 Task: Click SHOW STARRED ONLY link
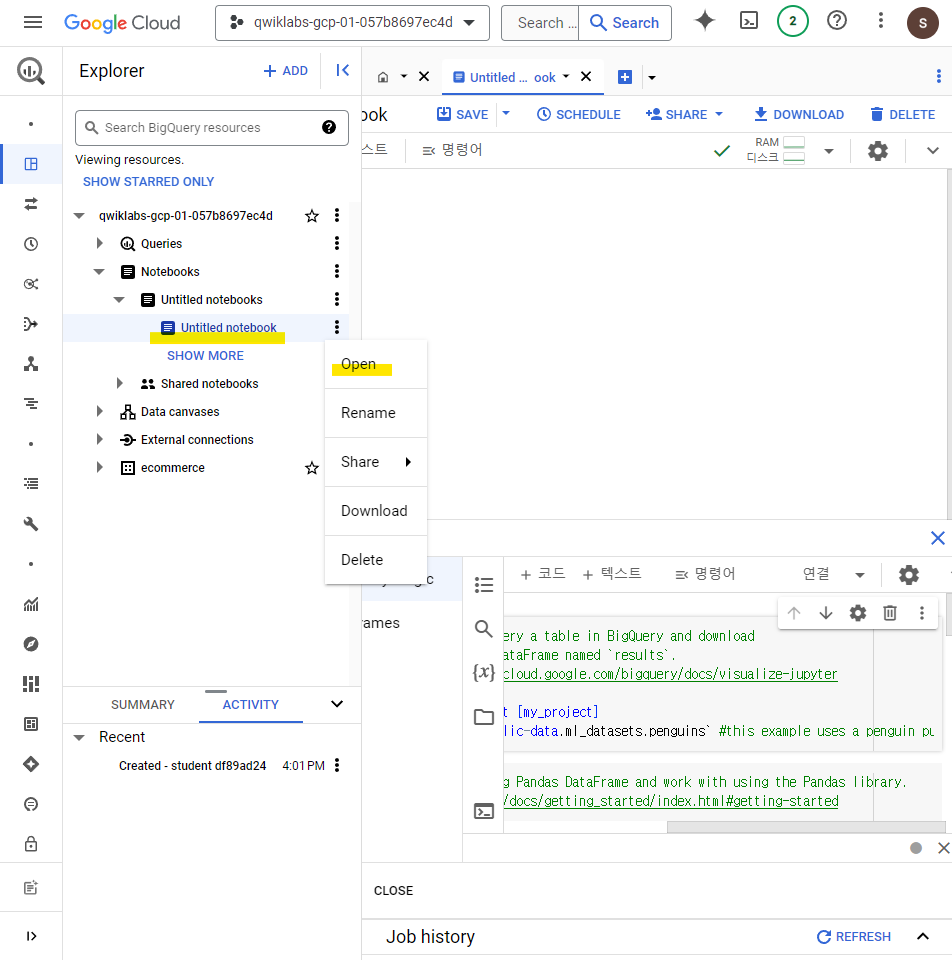point(149,182)
